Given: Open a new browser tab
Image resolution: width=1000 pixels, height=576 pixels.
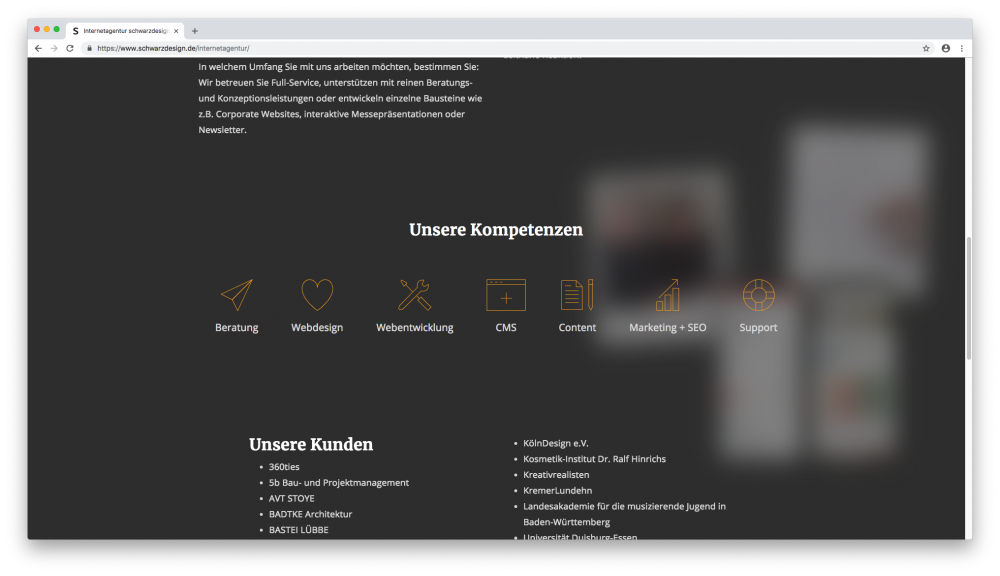Looking at the screenshot, I should click(x=194, y=30).
